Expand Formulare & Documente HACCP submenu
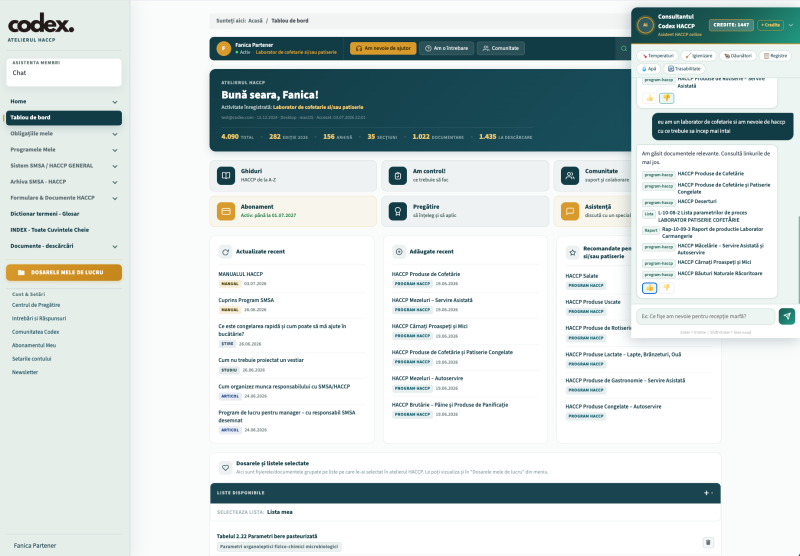 coord(64,198)
